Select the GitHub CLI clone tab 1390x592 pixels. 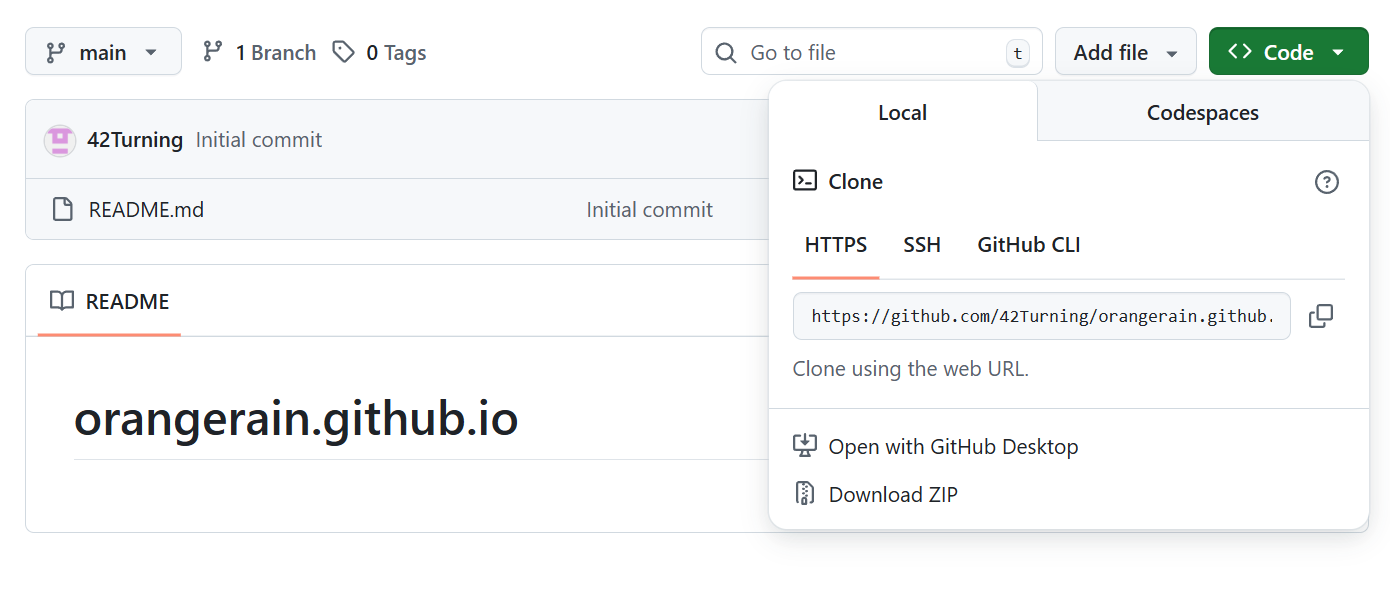click(1028, 245)
